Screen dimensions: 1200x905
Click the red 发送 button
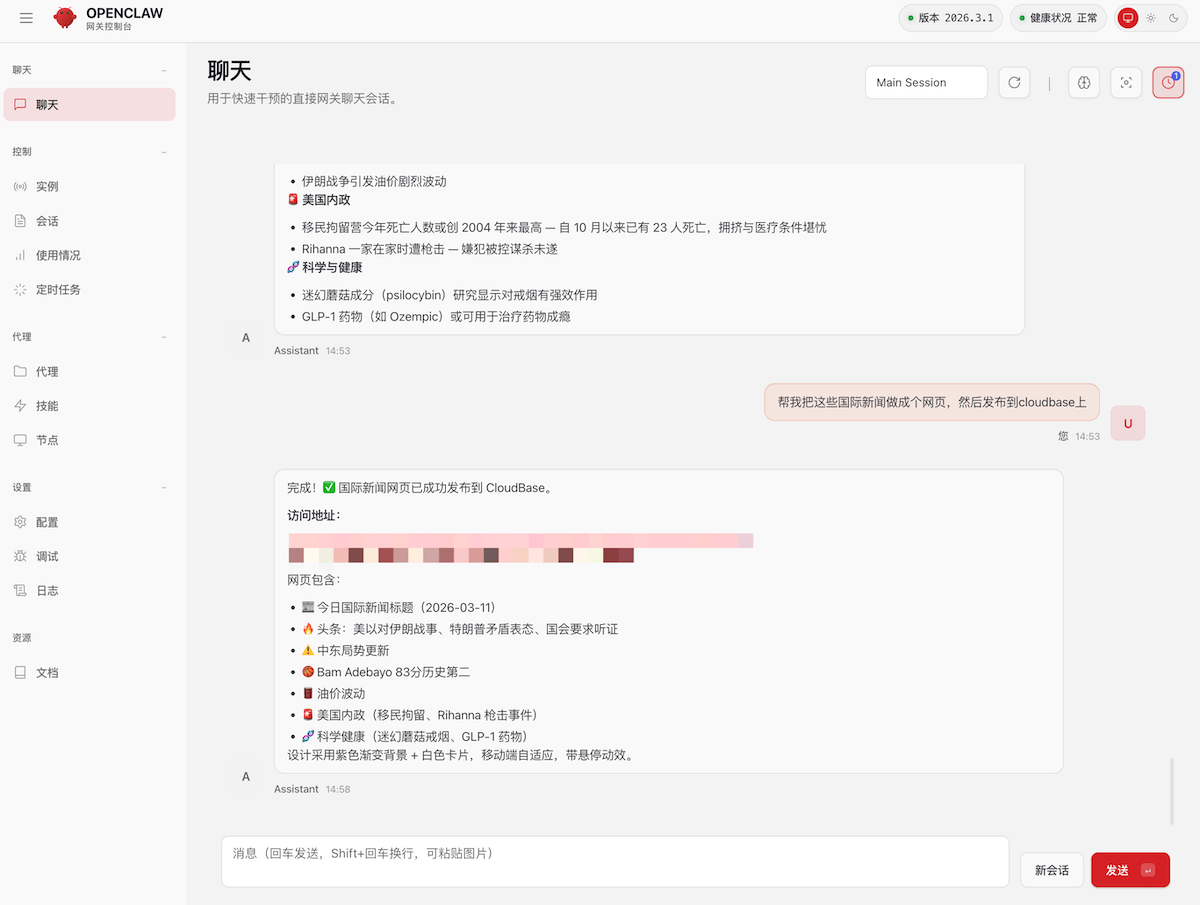(1130, 870)
